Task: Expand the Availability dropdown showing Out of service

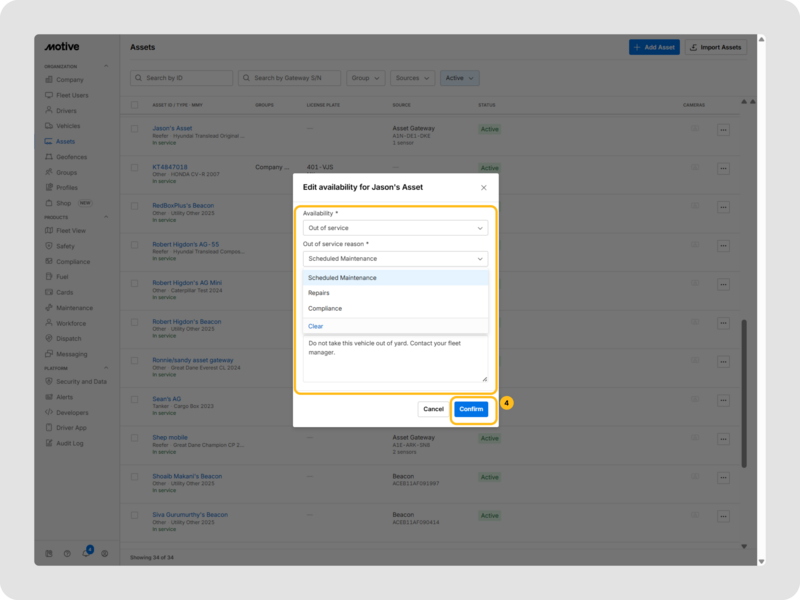Action: 395,228
